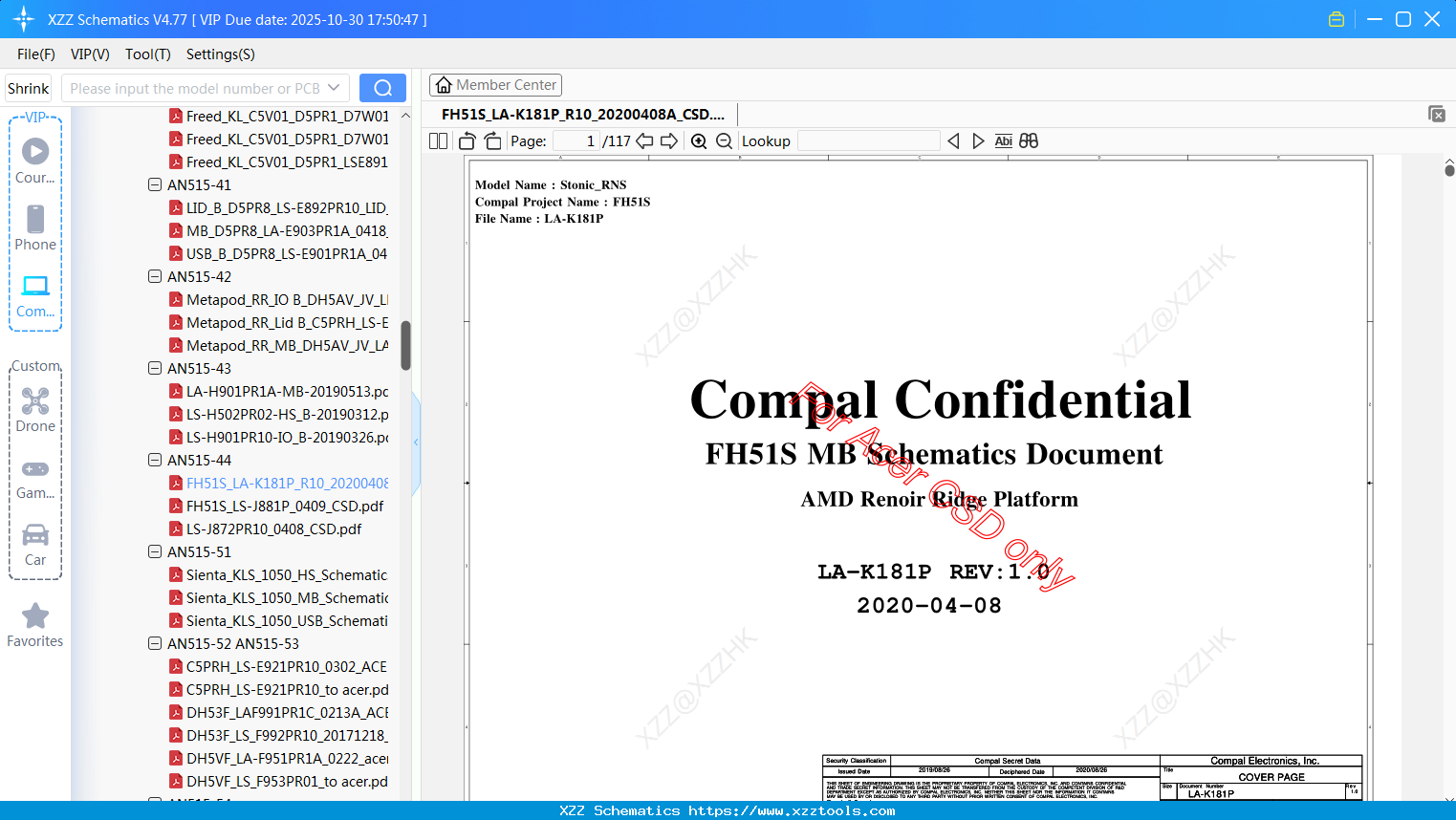This screenshot has width=1456, height=820.
Task: Collapse the AN515-41 folder
Action: [155, 184]
